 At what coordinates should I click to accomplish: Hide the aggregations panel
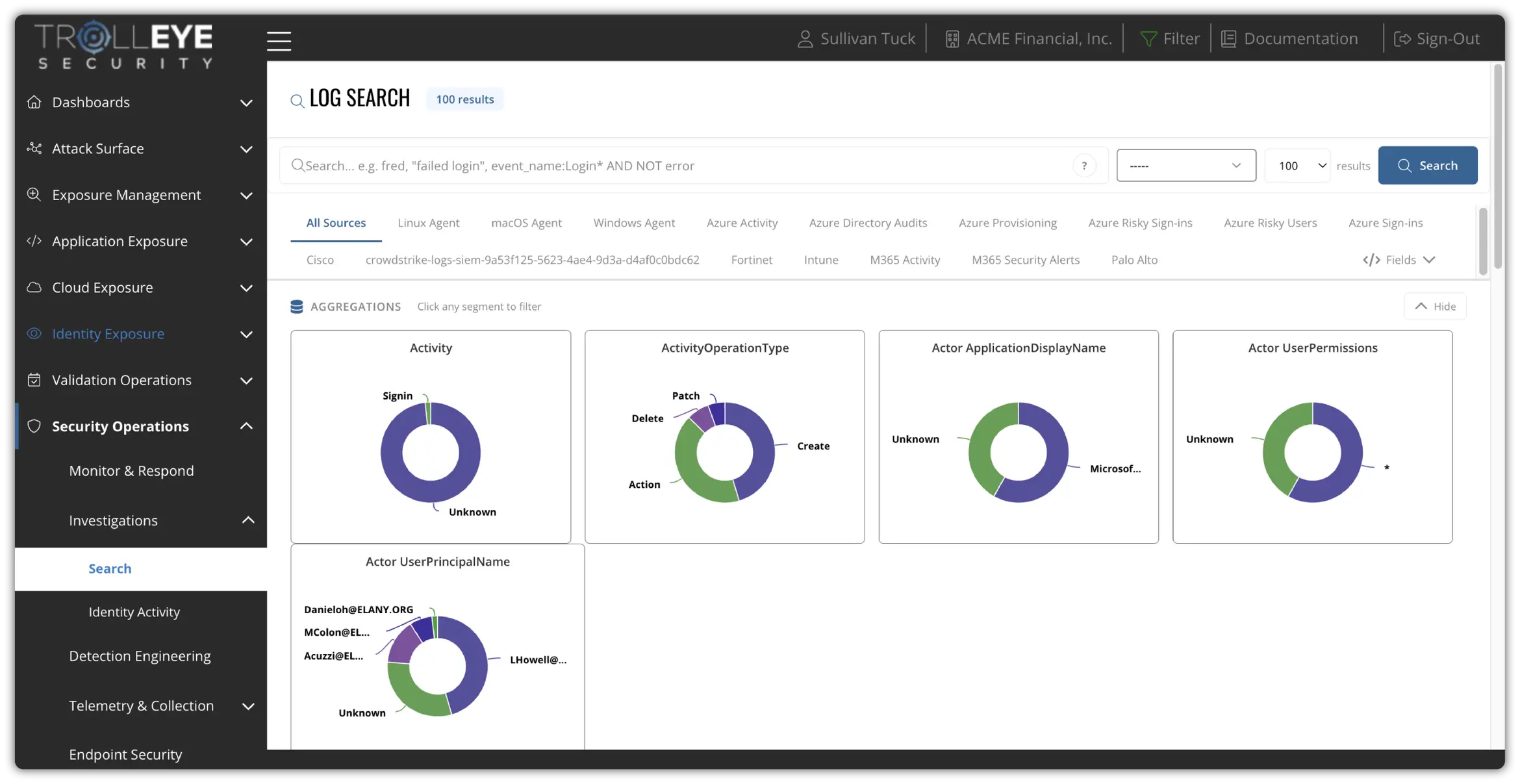pos(1435,307)
